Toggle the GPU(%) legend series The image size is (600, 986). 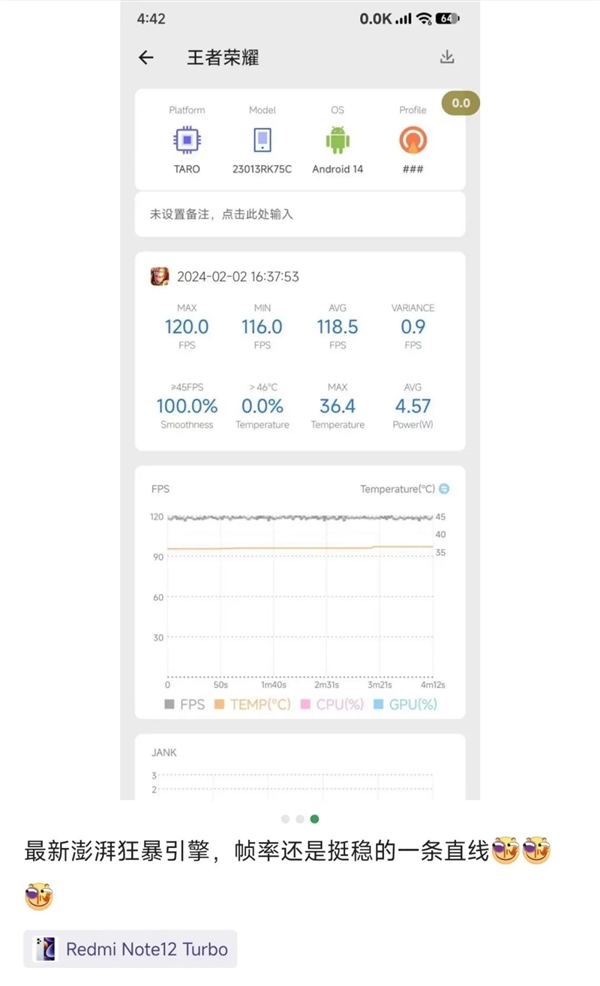[x=405, y=704]
